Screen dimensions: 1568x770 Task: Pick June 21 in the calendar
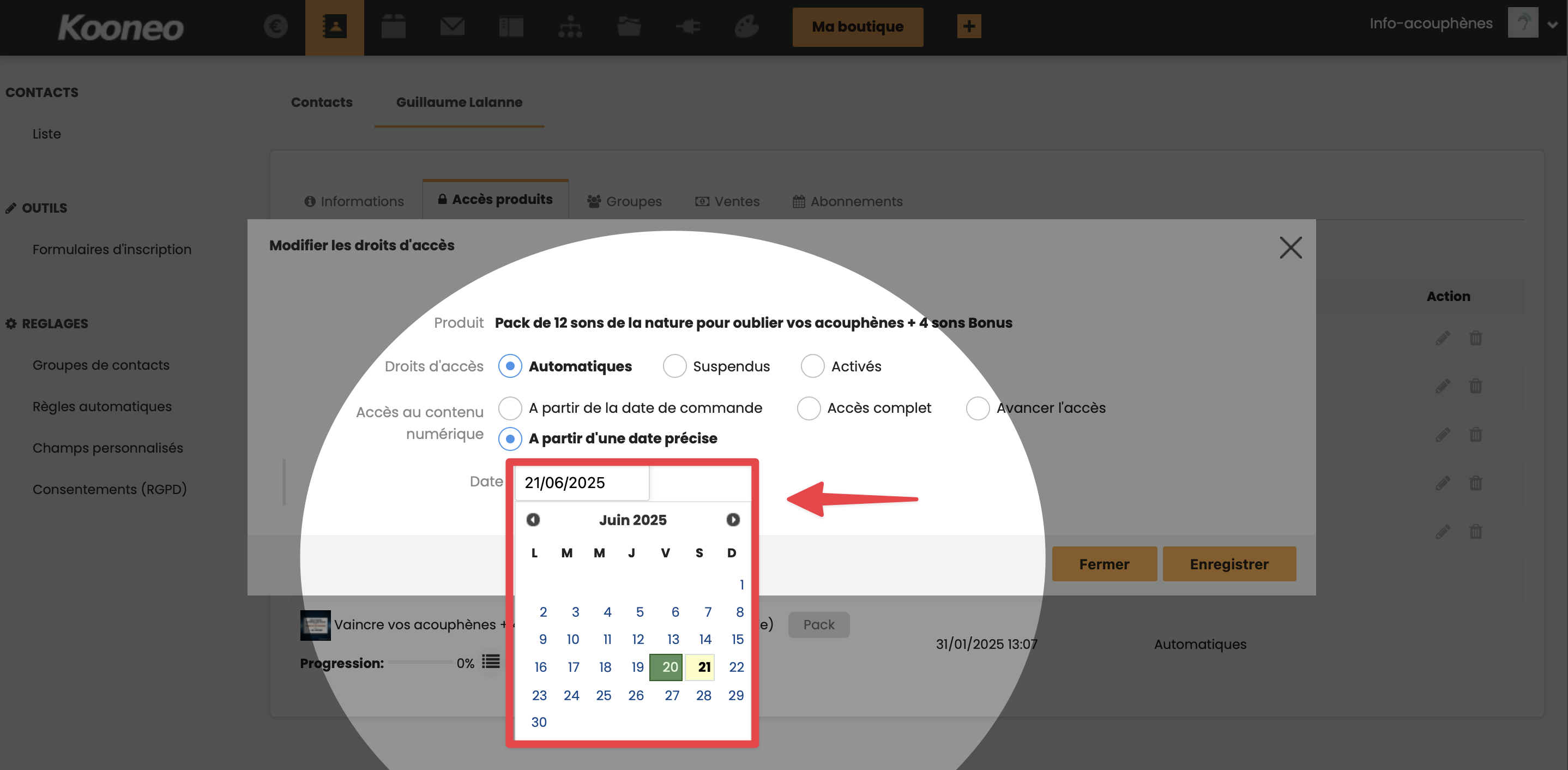(x=700, y=667)
